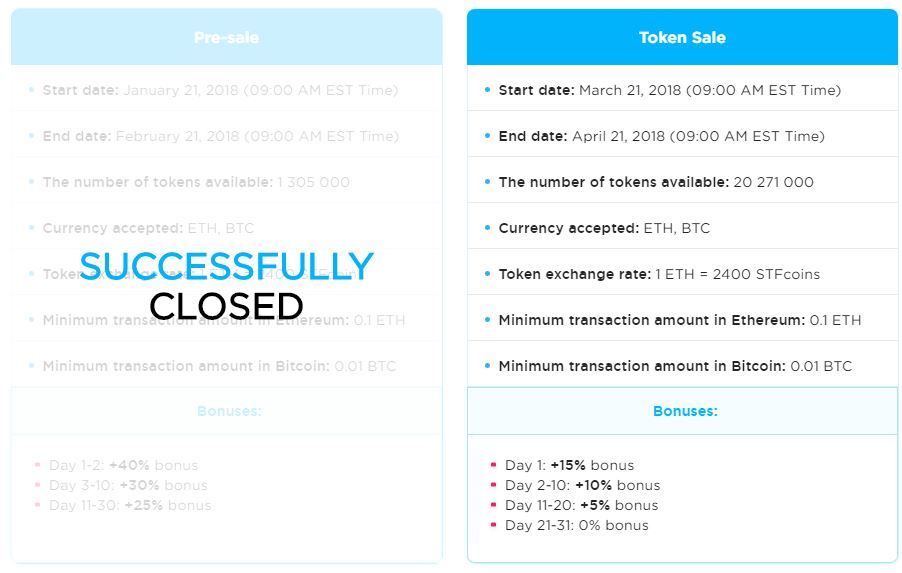Click the bullet beside Token Sale Currency accepted
The height and width of the screenshot is (573, 902).
point(487,228)
